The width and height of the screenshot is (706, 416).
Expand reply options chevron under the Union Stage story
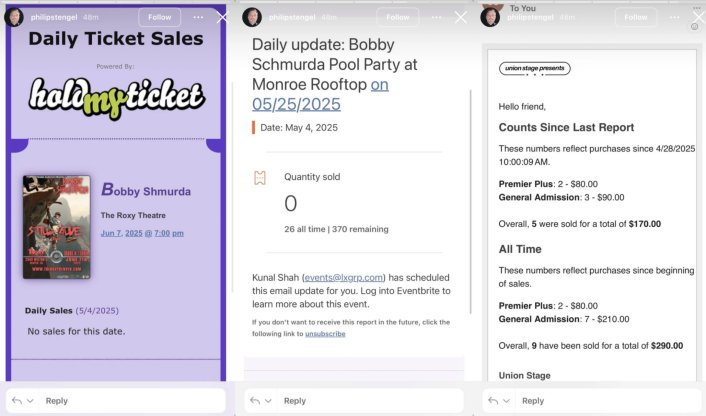pos(507,400)
